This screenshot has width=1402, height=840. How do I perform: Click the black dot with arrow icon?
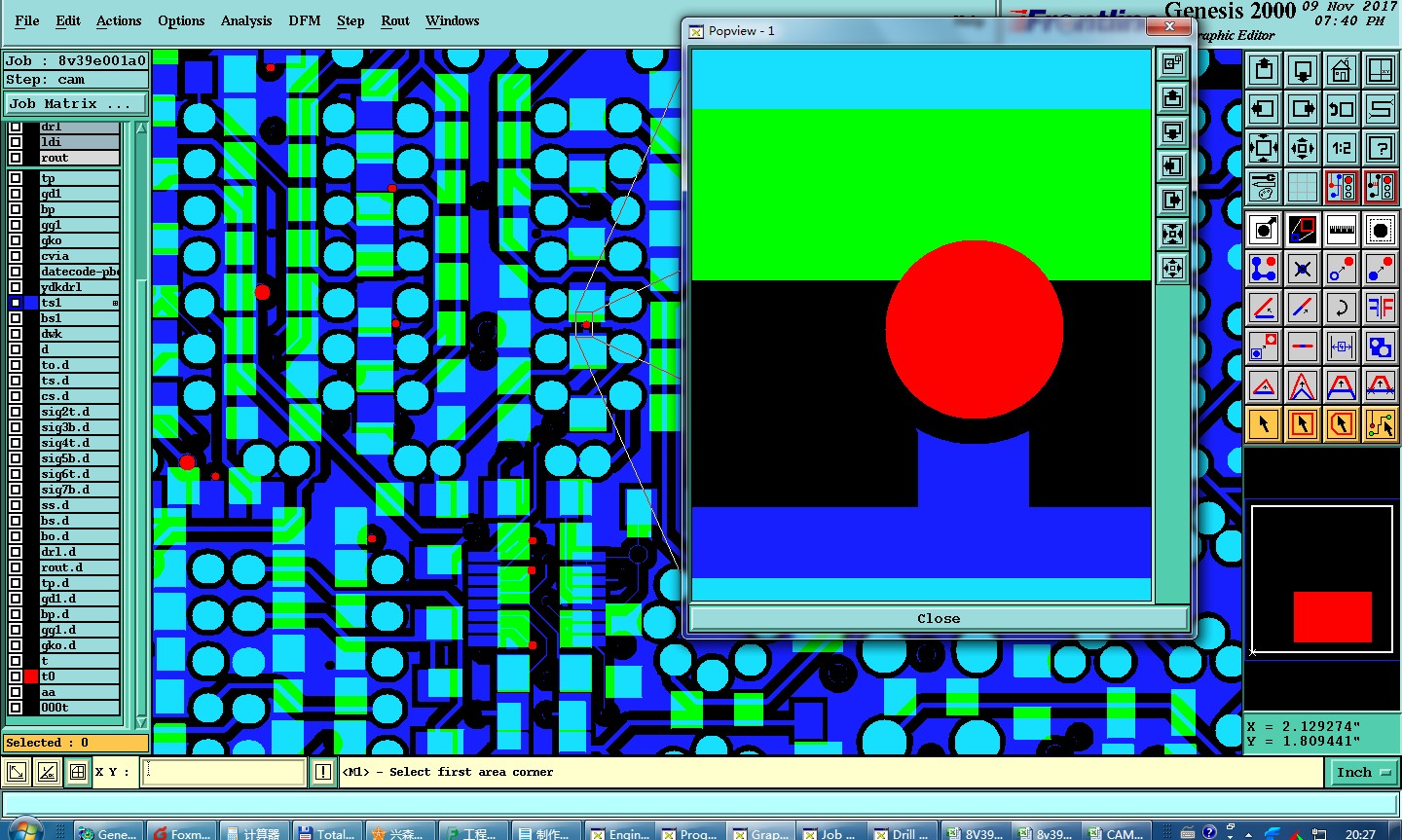click(1264, 230)
